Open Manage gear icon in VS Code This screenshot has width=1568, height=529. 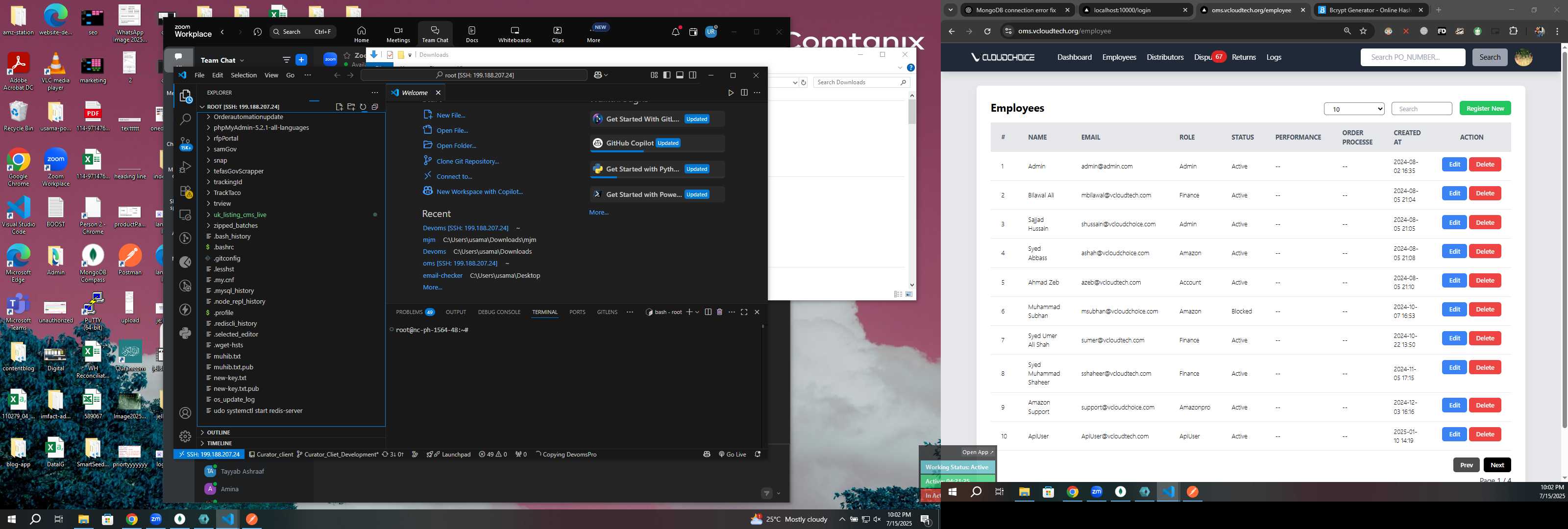[186, 436]
